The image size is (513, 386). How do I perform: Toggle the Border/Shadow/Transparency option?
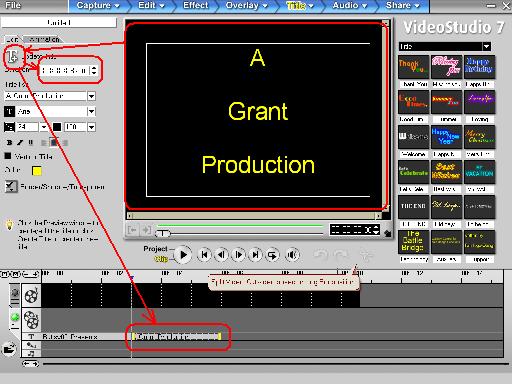pyautogui.click(x=11, y=187)
